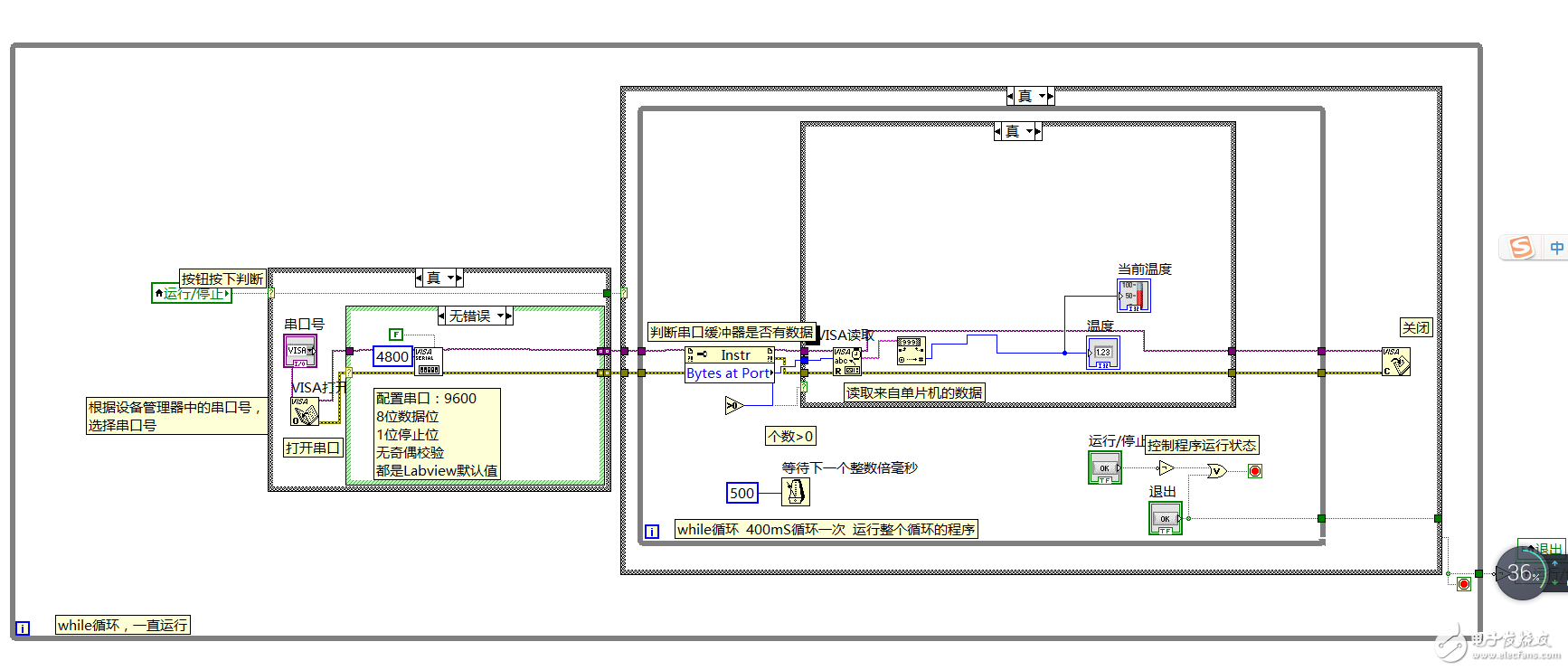The height and width of the screenshot is (670, 1568).
Task: Select the VISA Open function node
Action: tap(304, 411)
